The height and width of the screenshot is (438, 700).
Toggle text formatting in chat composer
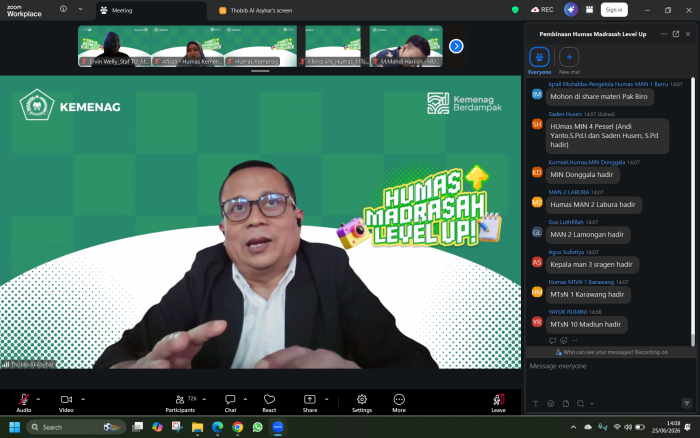coord(536,404)
